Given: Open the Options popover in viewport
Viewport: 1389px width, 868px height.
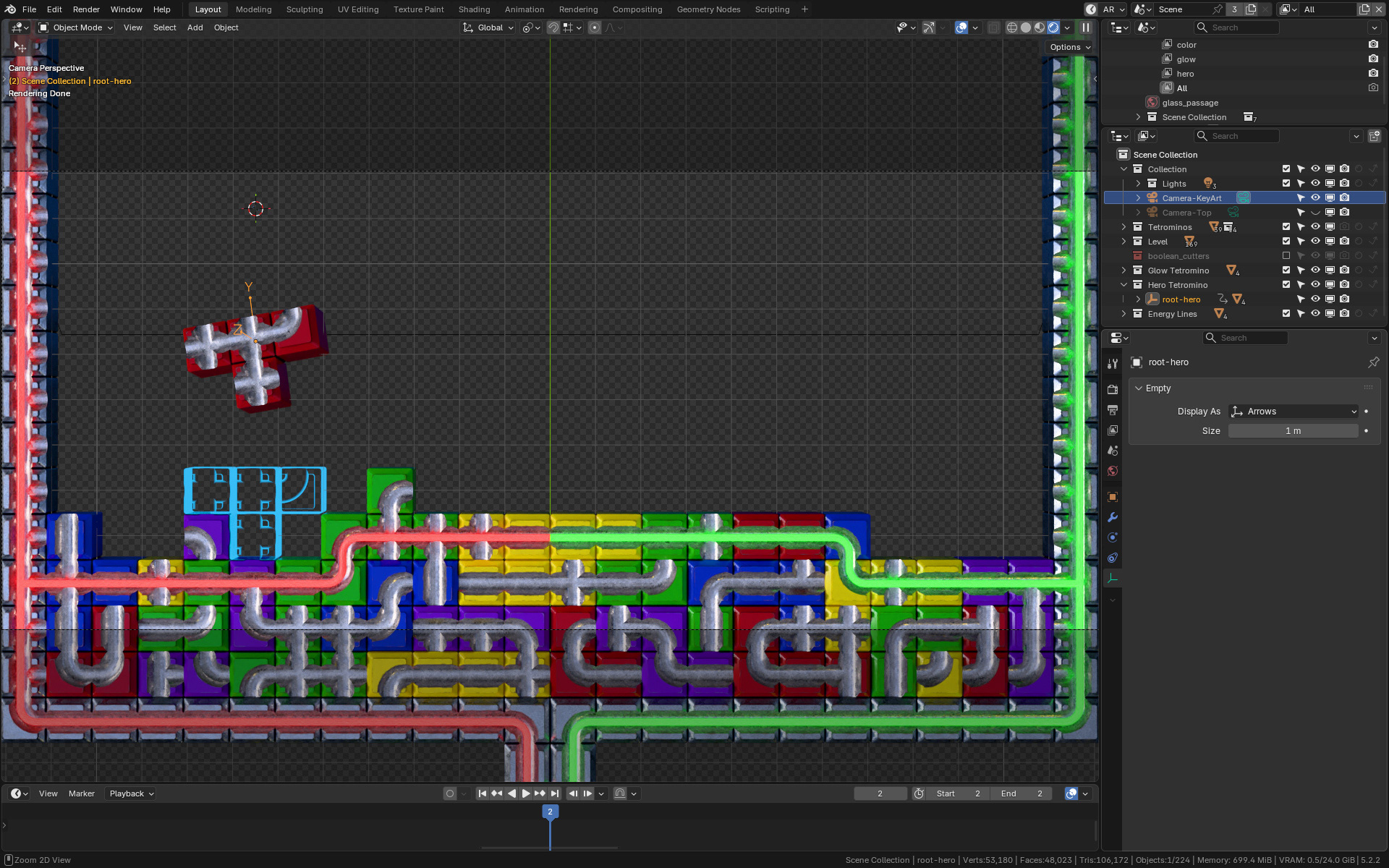Looking at the screenshot, I should (x=1070, y=47).
